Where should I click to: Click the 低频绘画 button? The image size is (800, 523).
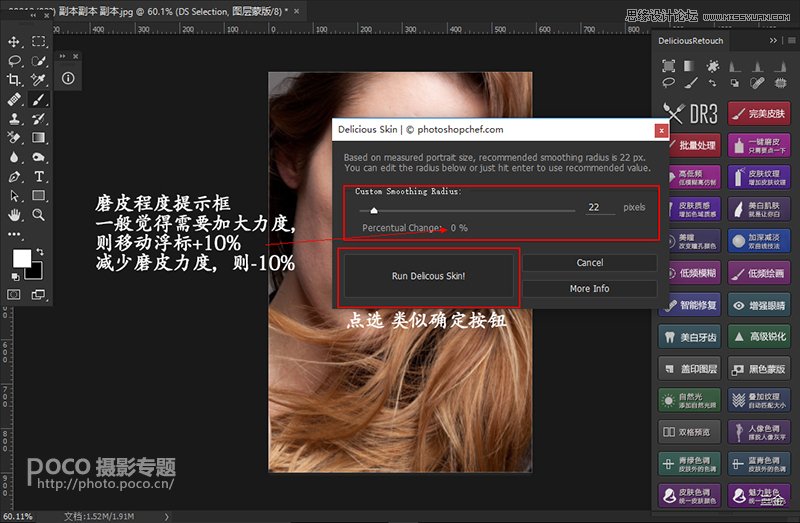759,273
